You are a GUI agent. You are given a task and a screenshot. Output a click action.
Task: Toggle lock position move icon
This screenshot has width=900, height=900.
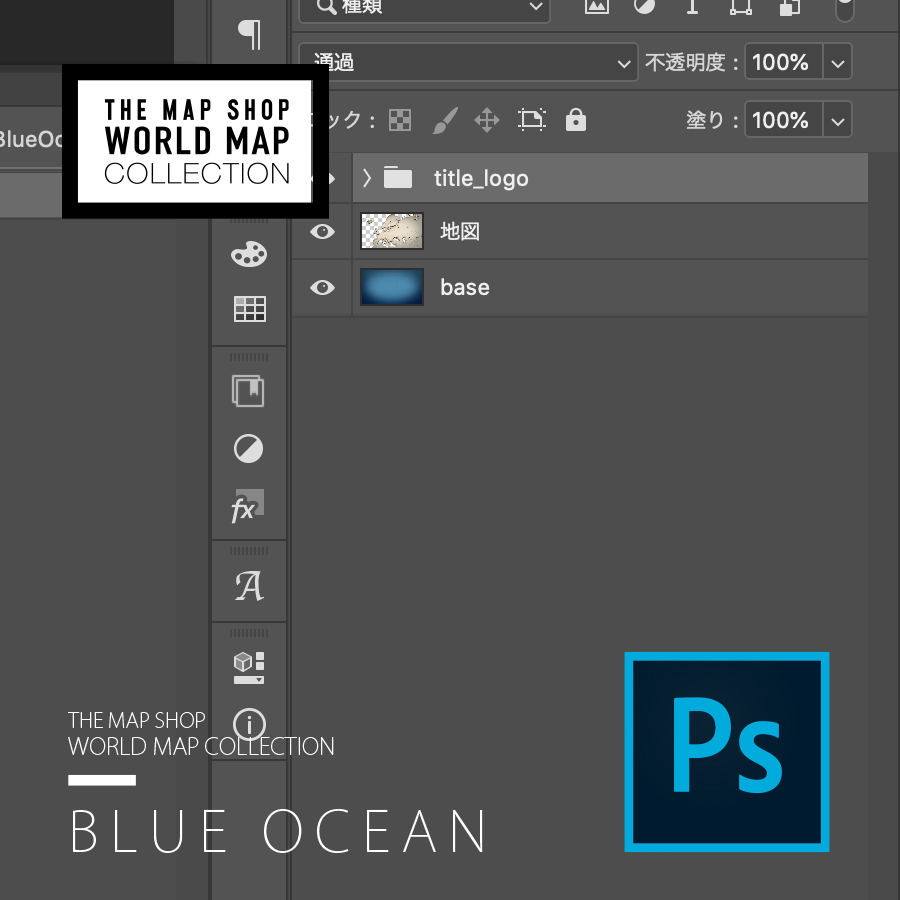click(487, 121)
